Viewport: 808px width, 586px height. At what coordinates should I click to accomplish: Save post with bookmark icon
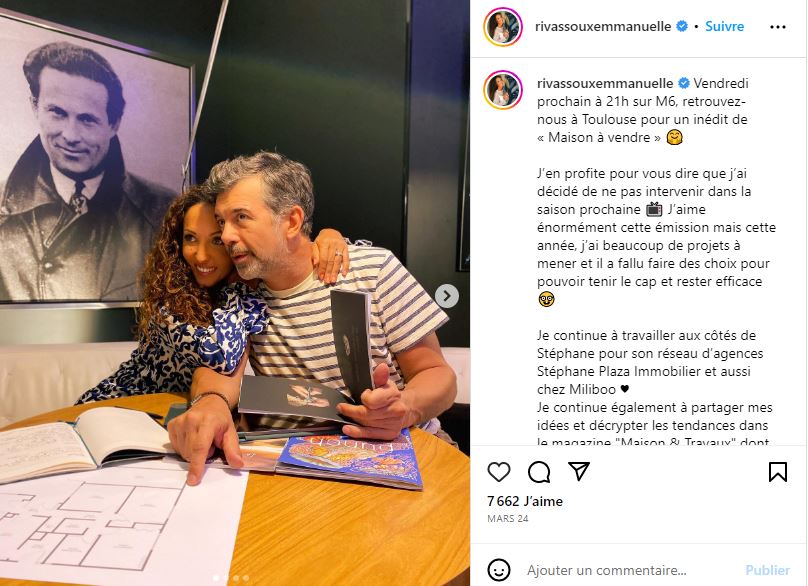[778, 472]
